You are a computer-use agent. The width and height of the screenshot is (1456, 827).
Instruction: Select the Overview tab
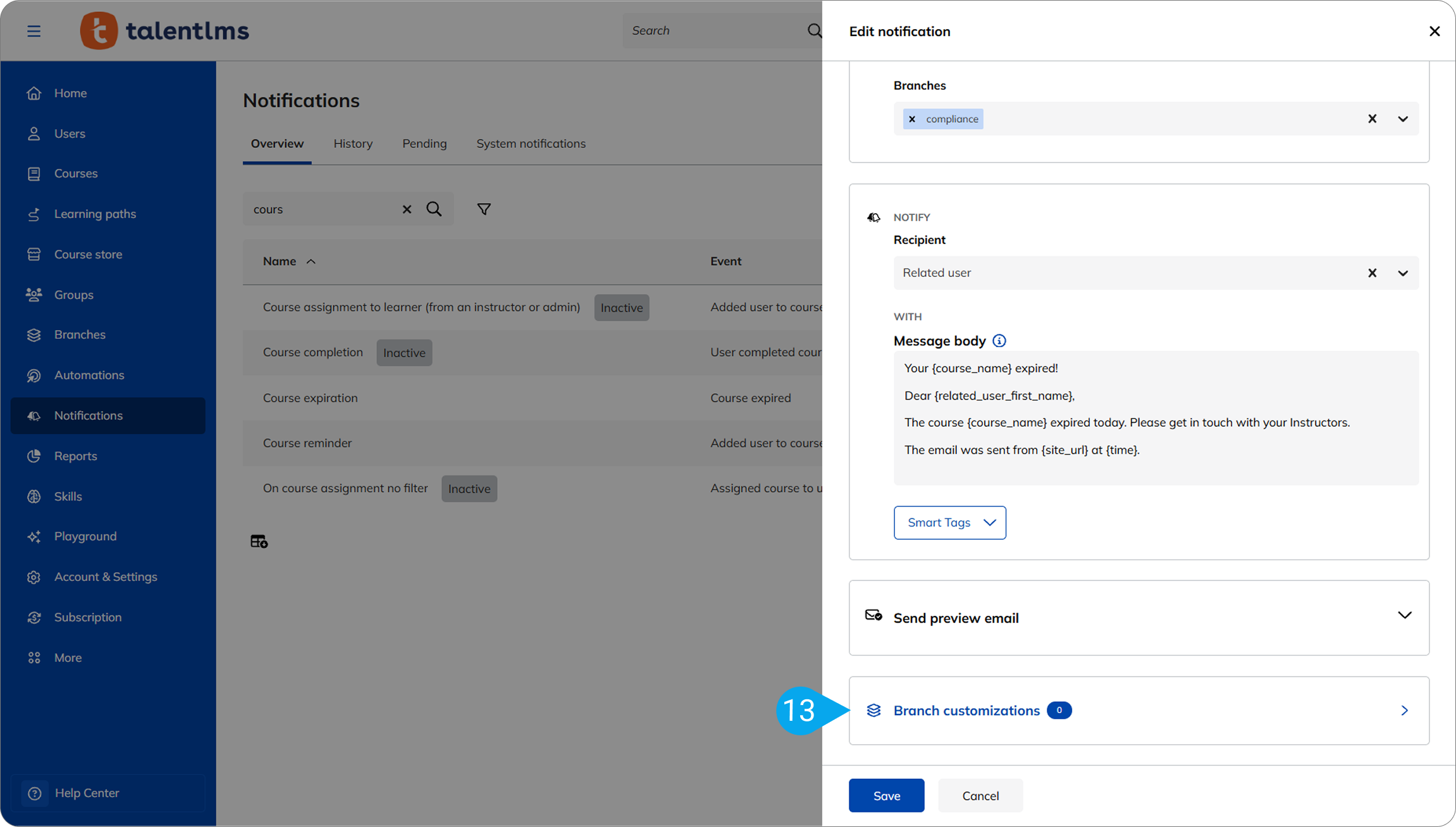coord(277,144)
